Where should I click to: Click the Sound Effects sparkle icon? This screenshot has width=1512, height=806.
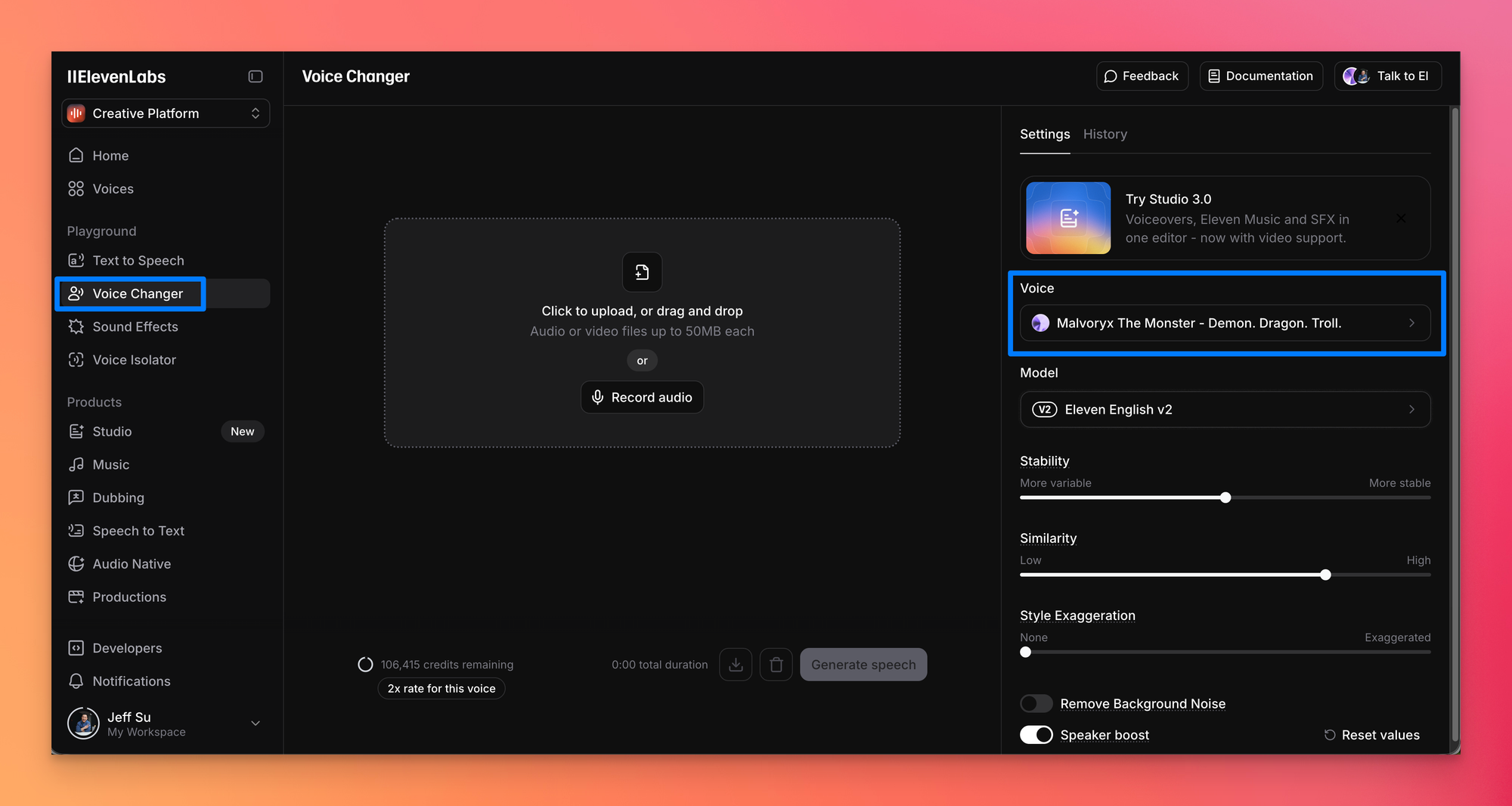pyautogui.click(x=76, y=327)
